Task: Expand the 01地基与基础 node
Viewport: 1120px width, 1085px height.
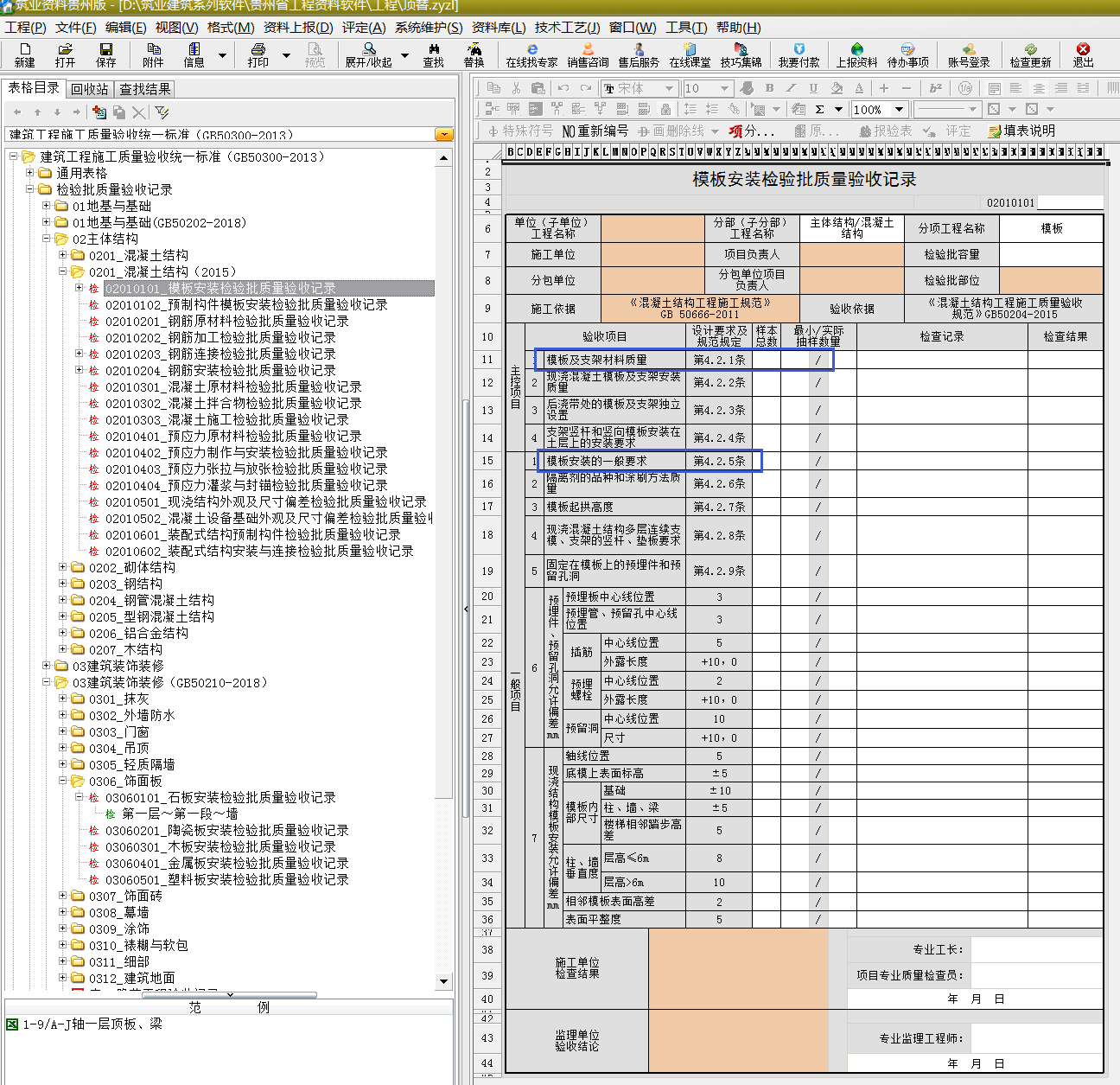Action: click(48, 206)
